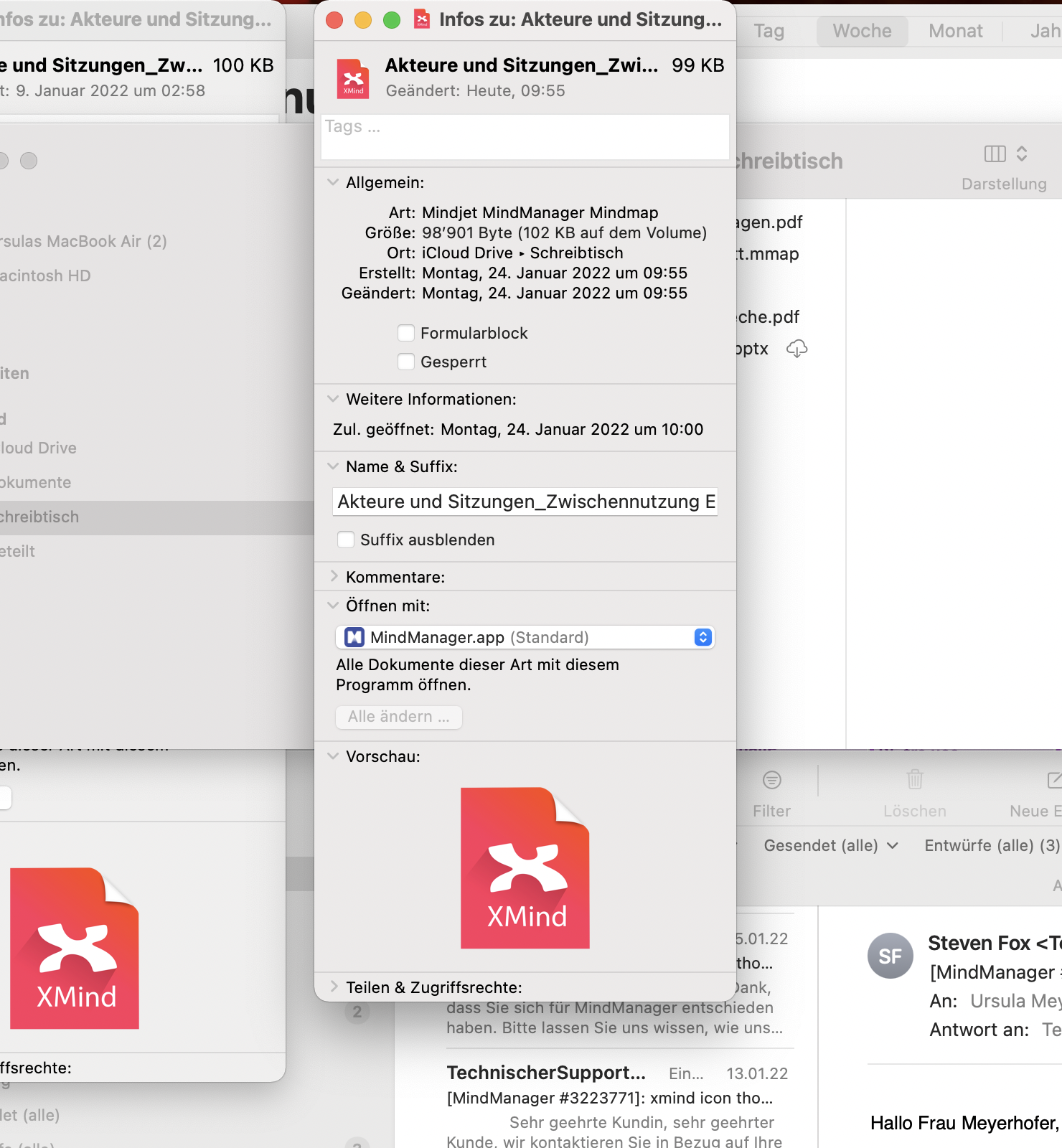Click the Filter icon in Mail toolbar

[x=771, y=780]
